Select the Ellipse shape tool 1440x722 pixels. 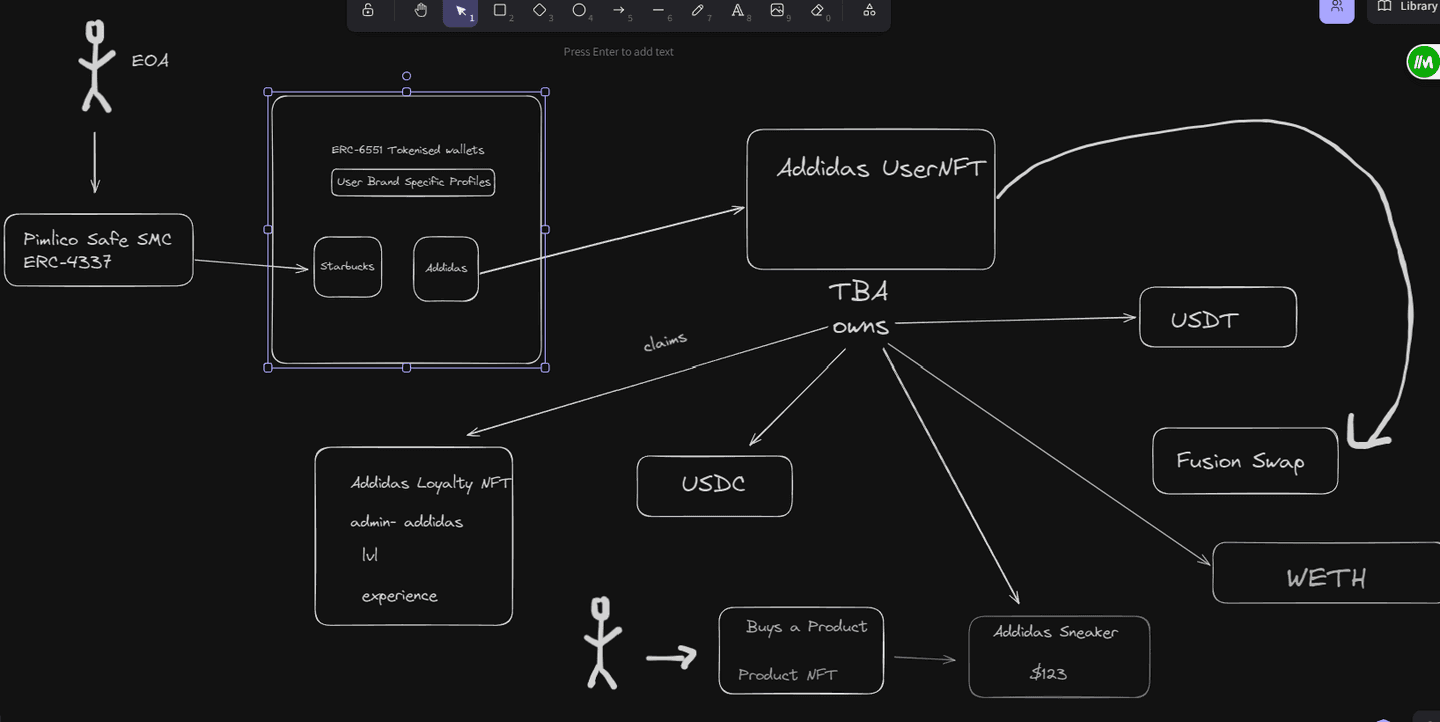(579, 10)
